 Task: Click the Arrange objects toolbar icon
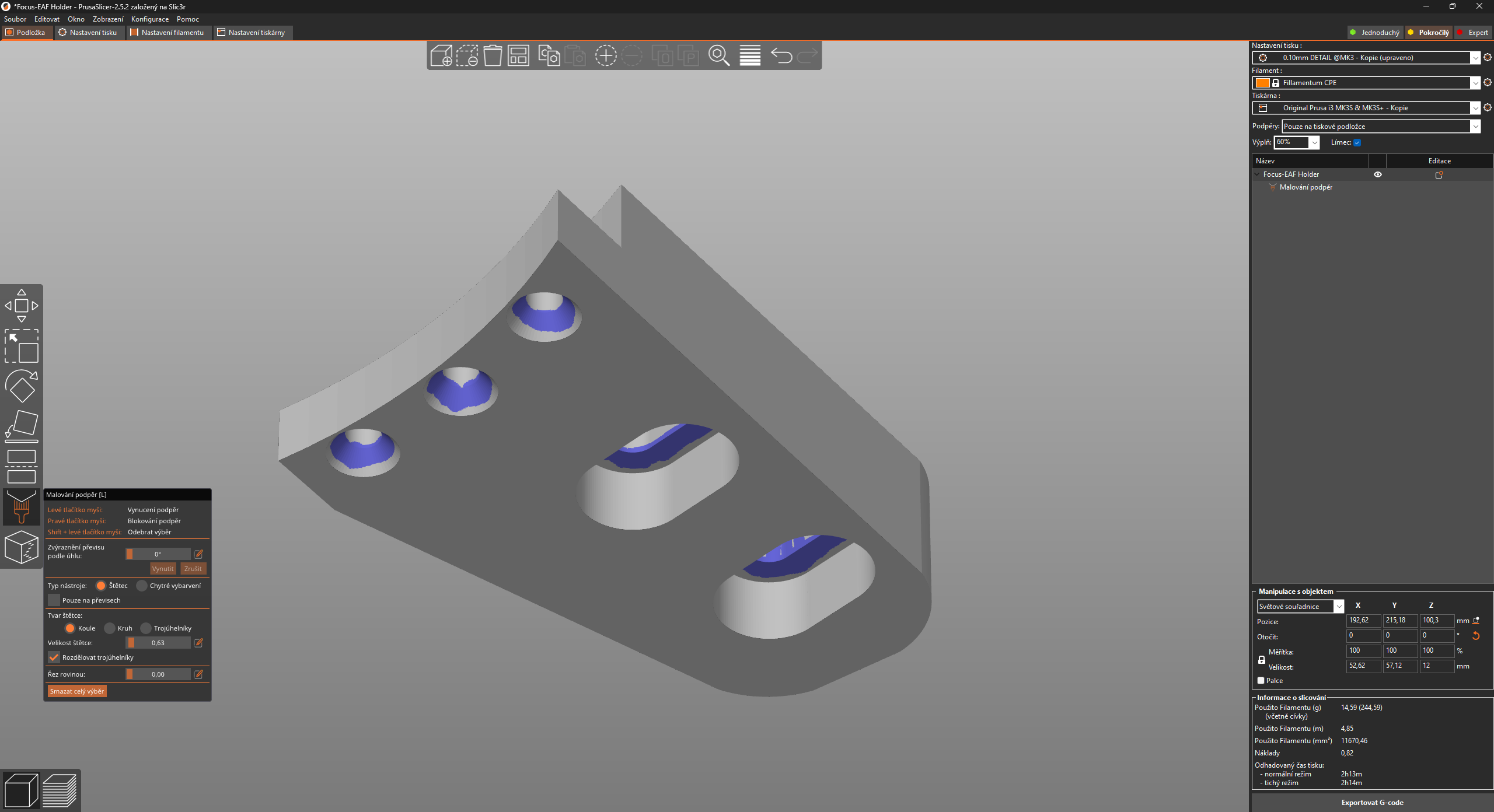[x=518, y=56]
